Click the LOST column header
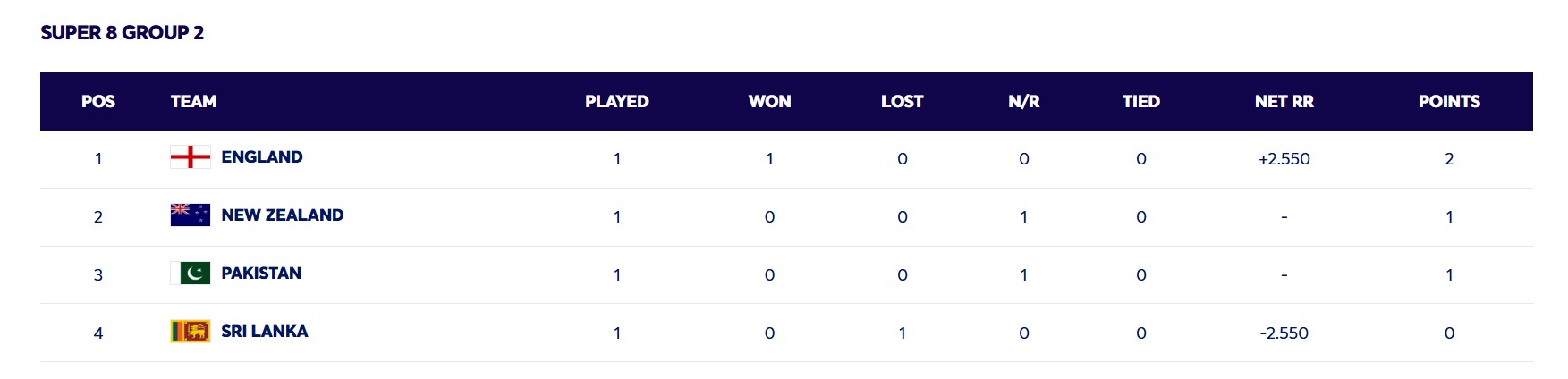Screen dimensions: 1568x379 pos(903,102)
